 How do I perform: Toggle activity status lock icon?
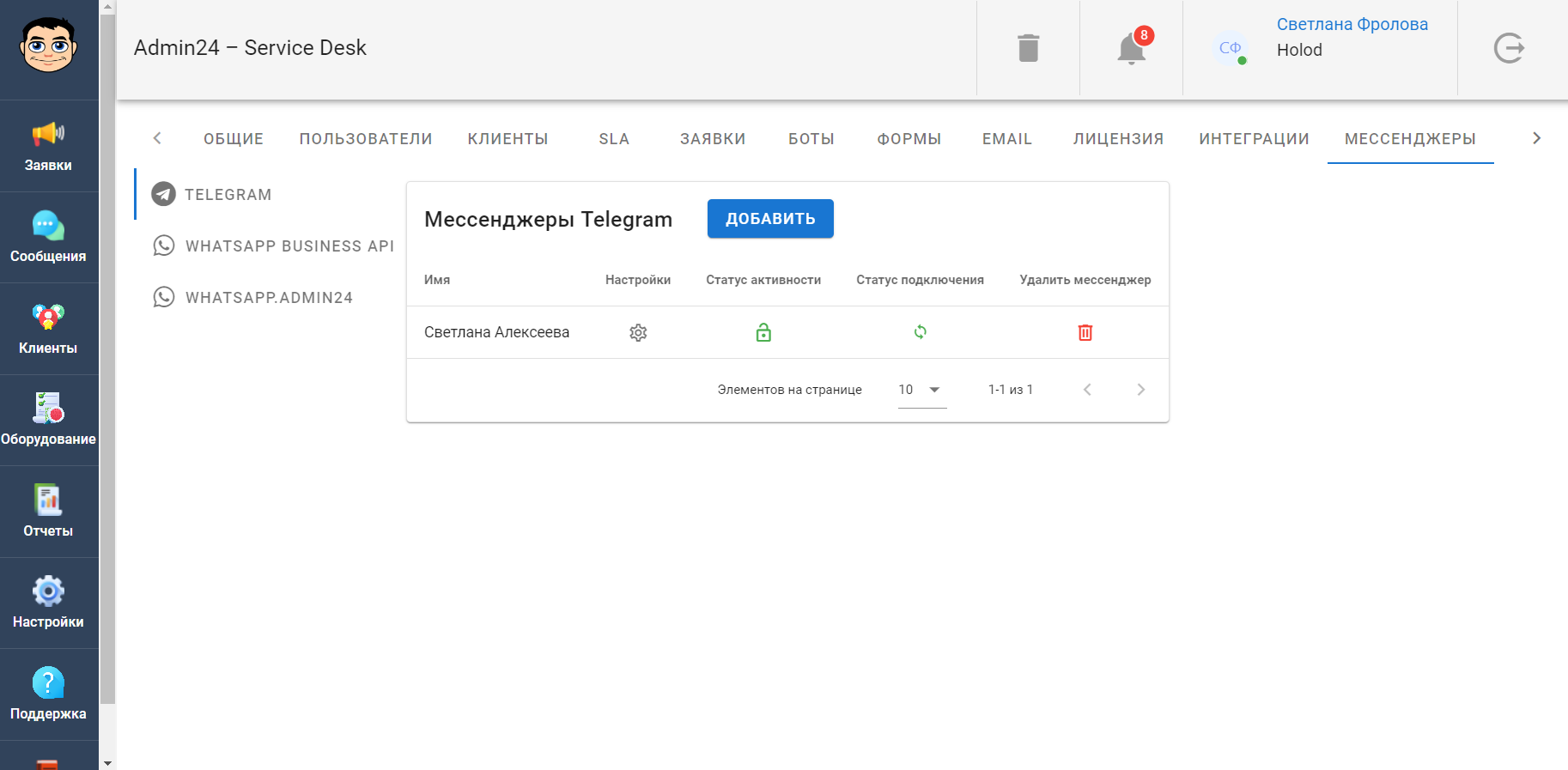pyautogui.click(x=763, y=332)
